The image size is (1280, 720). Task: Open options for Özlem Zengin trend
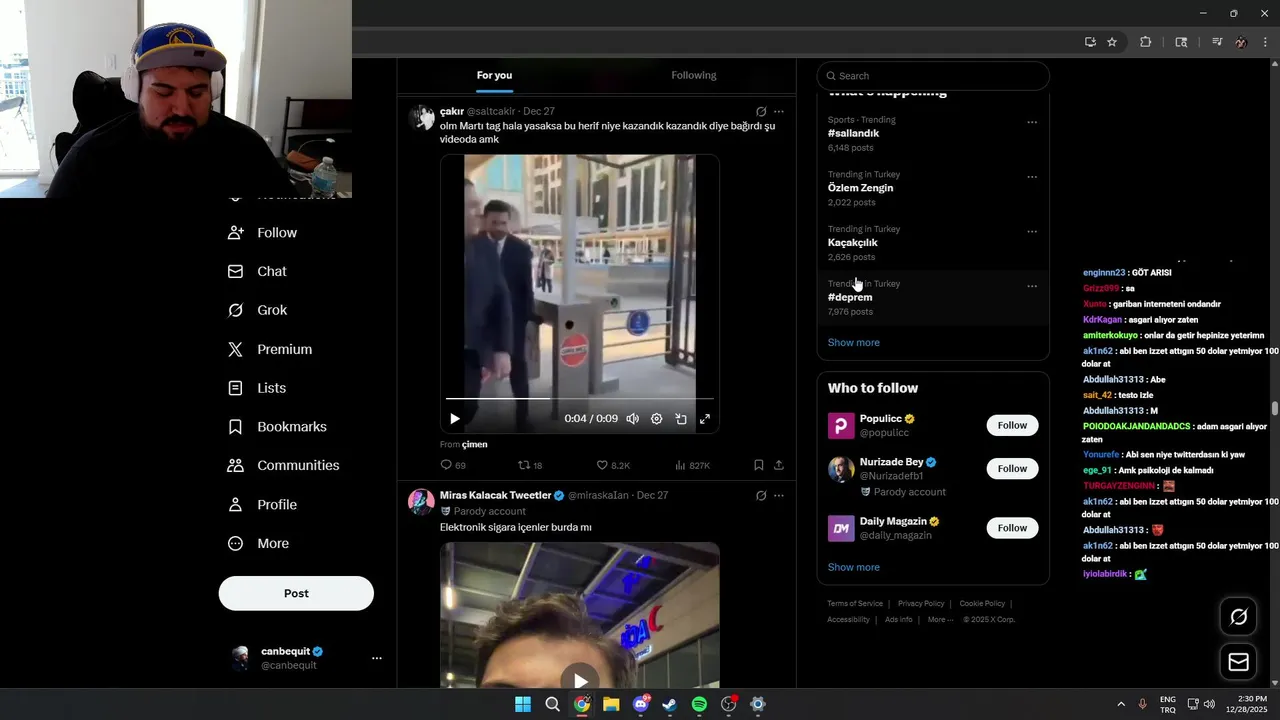pyautogui.click(x=1032, y=178)
